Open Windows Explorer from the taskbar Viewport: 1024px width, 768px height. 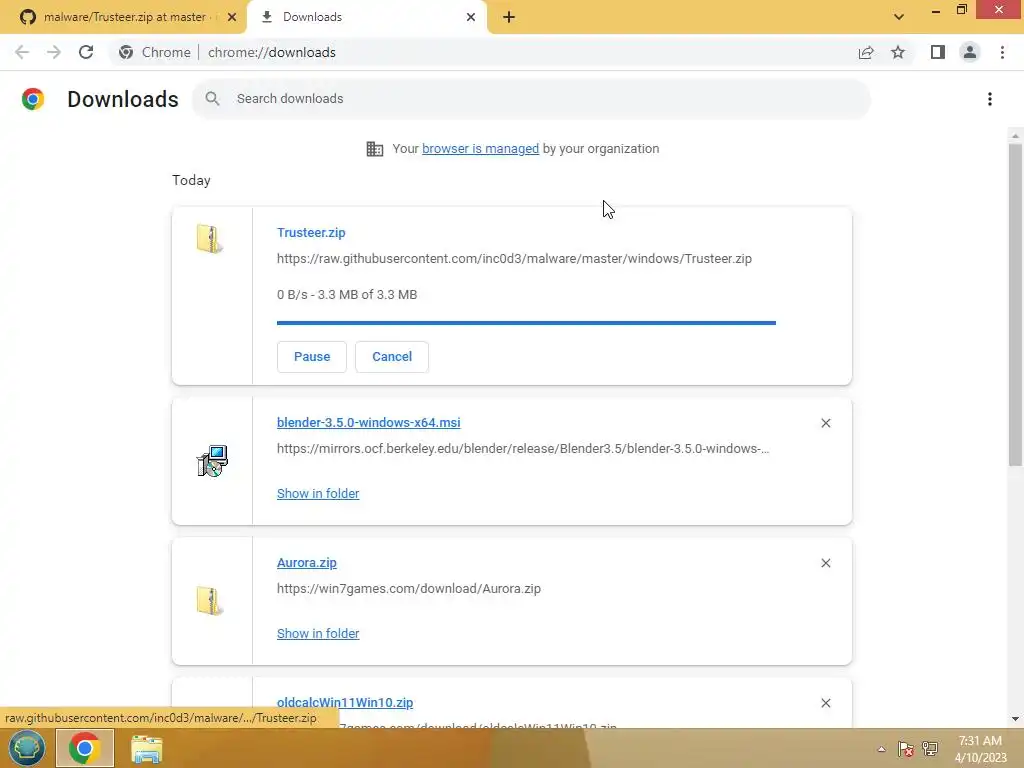(146, 748)
